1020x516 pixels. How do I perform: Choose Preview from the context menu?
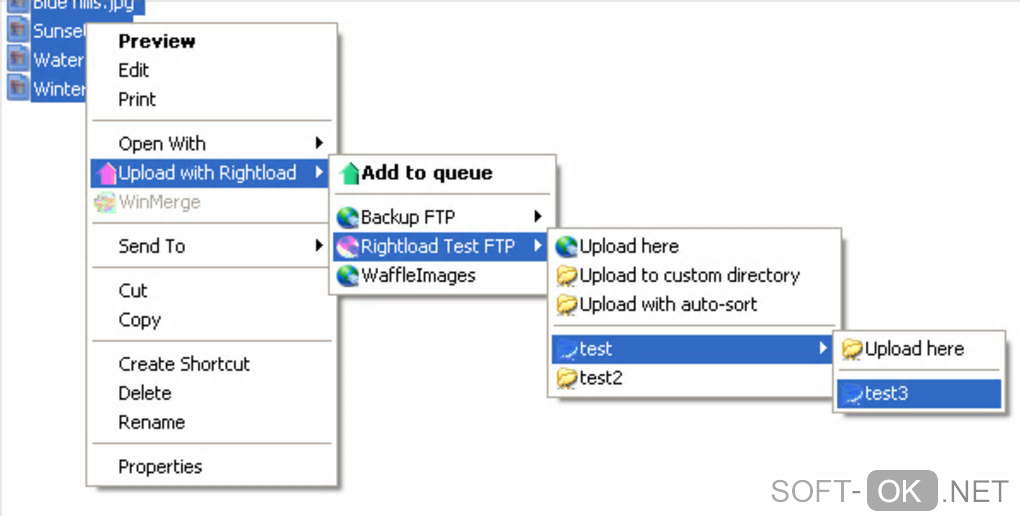157,41
